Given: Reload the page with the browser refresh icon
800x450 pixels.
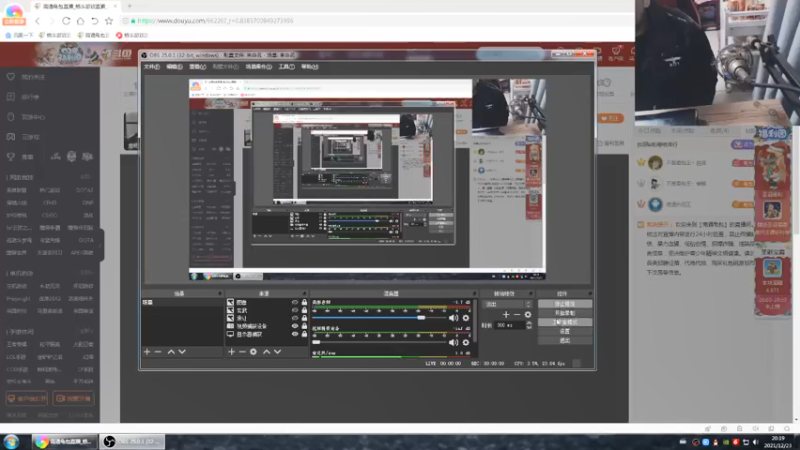Looking at the screenshot, I should coord(66,21).
